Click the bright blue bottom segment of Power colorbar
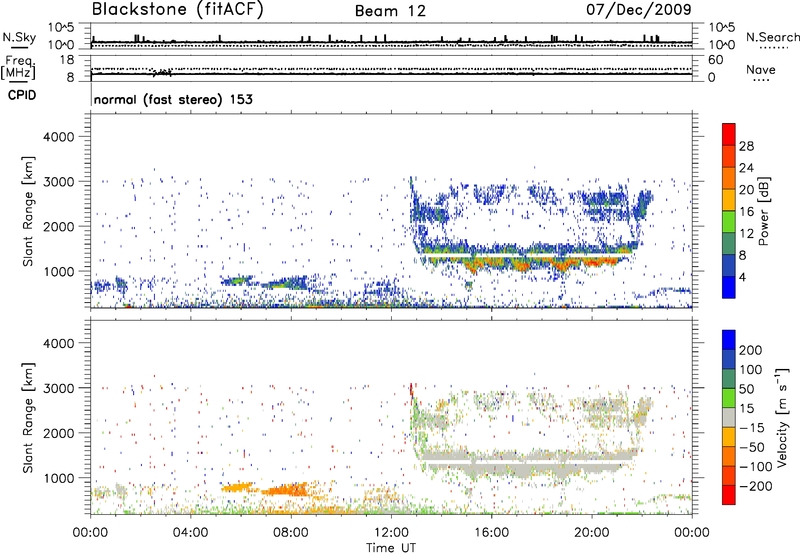Viewport: 800px width, 554px height. 729,287
